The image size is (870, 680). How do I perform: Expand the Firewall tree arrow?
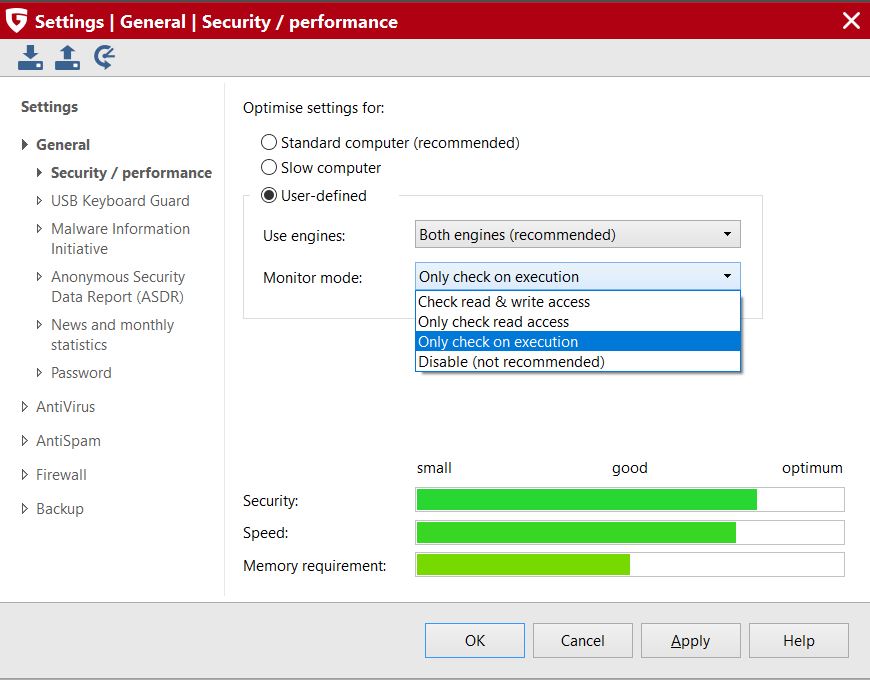25,475
